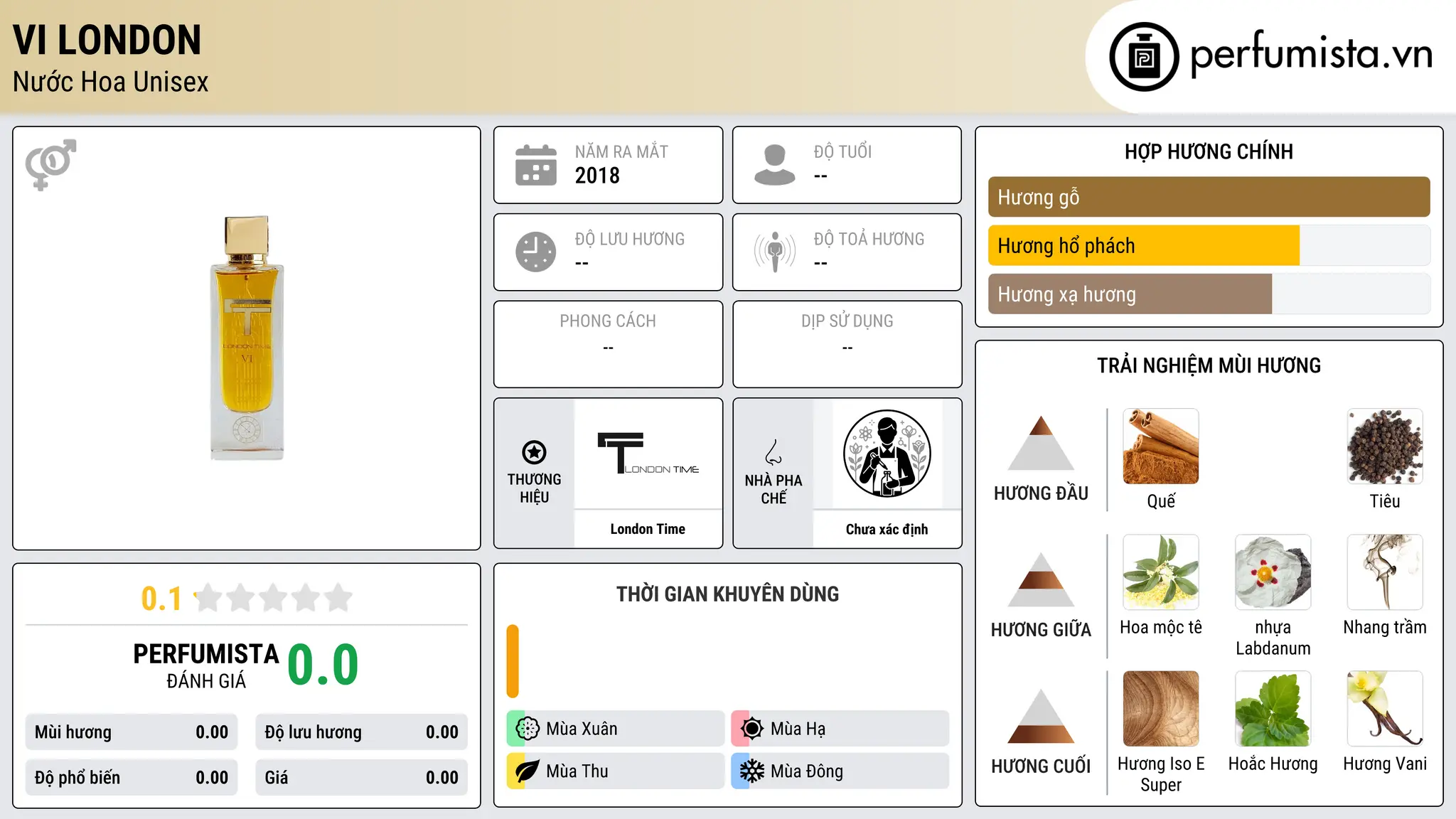Image resolution: width=1456 pixels, height=819 pixels.
Task: Click the Hương đầu pyramid icon
Action: pos(1041,443)
